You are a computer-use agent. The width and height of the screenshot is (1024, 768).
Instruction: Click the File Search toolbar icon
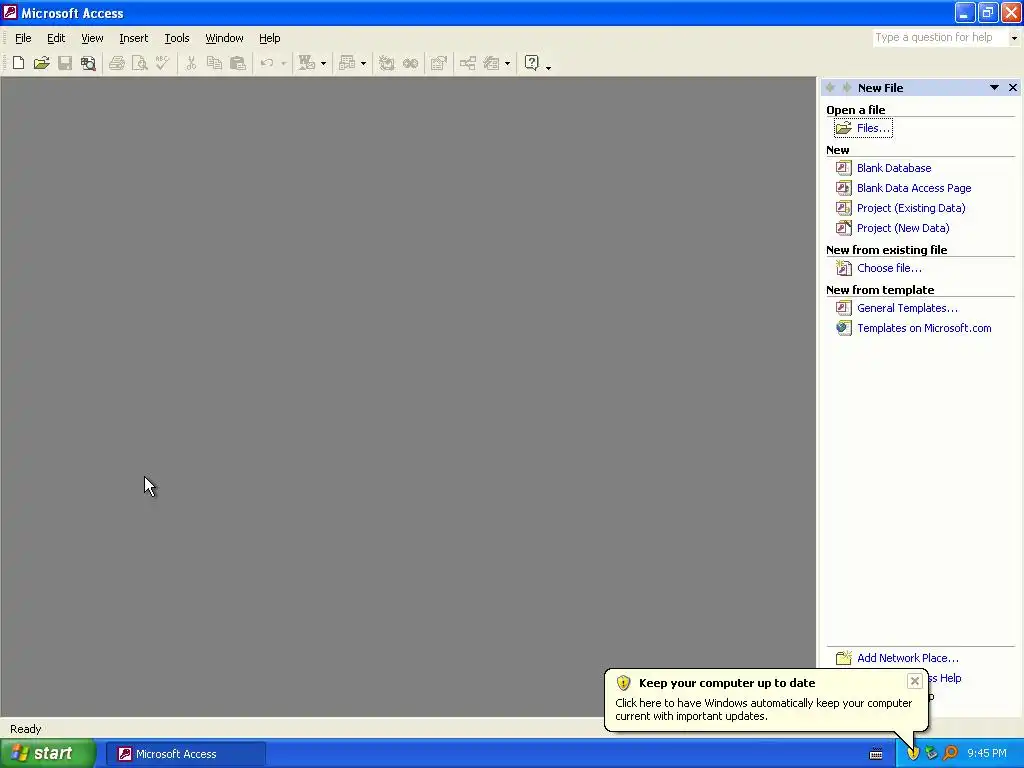[x=88, y=63]
